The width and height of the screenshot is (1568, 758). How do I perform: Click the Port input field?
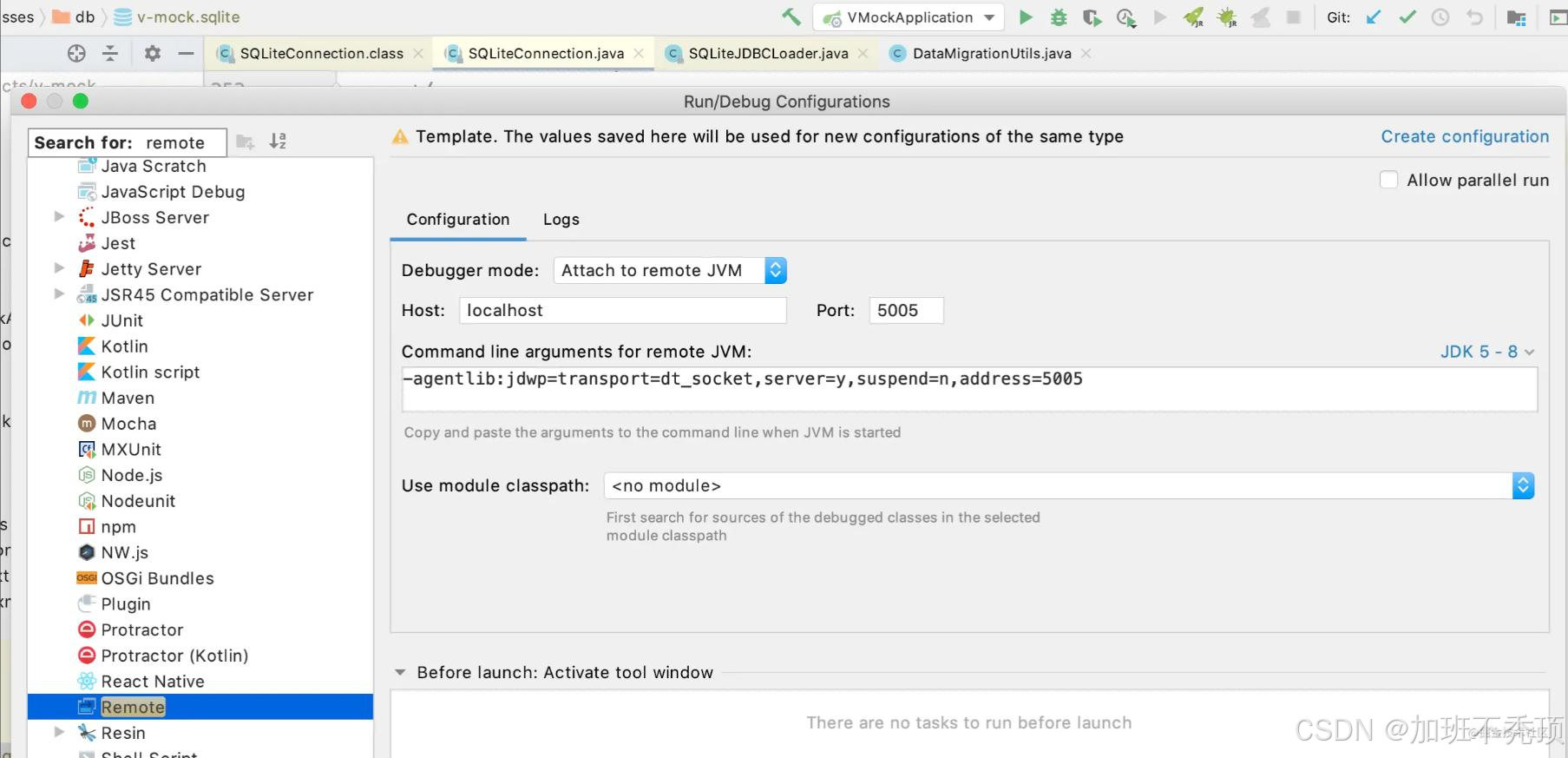tap(906, 310)
